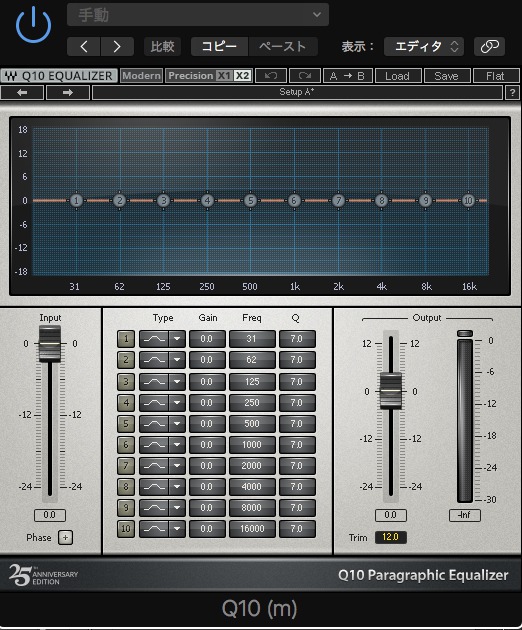Open band 8 filter type dropdown arrow
This screenshot has width=522, height=630.
[x=177, y=487]
